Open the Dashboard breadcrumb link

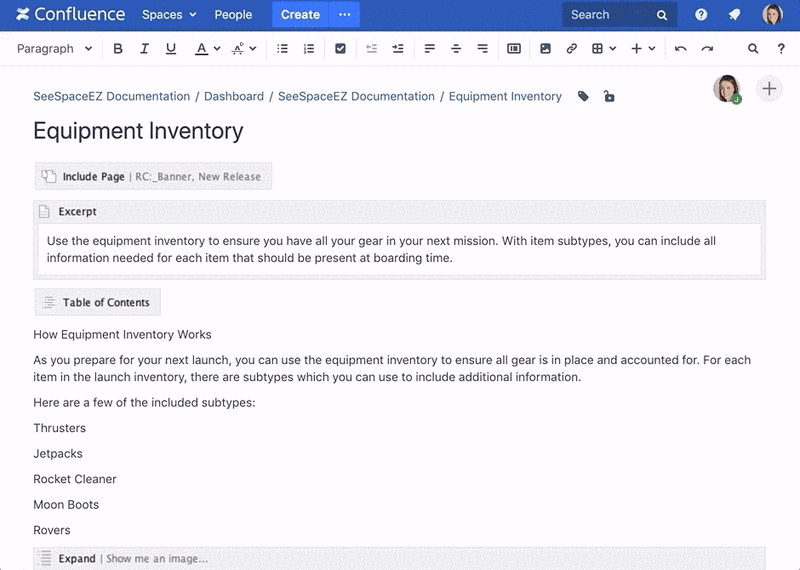click(234, 97)
